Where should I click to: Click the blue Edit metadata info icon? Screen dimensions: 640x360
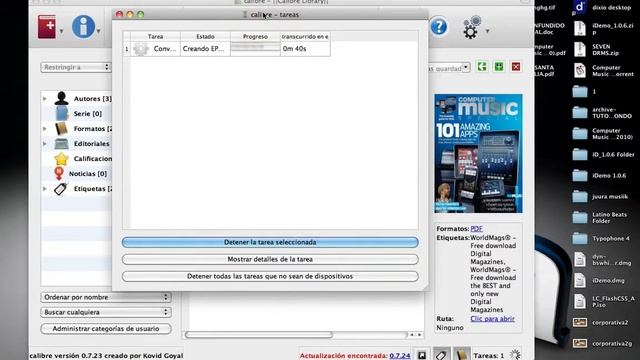[x=83, y=27]
